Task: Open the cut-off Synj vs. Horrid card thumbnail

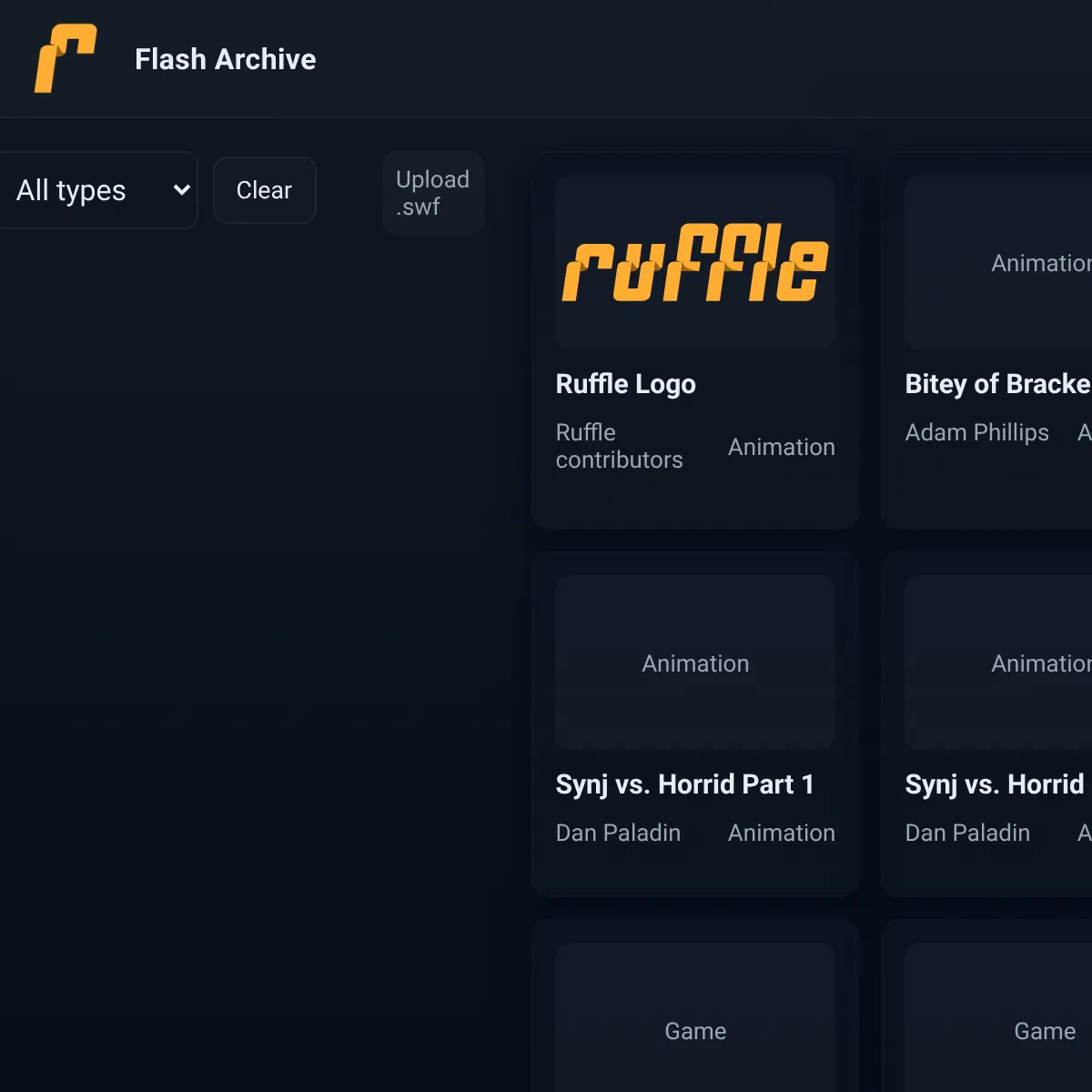Action: (x=998, y=662)
